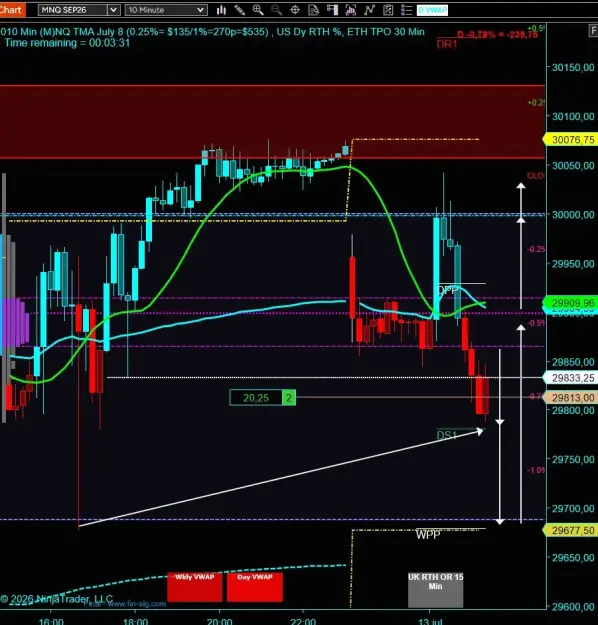The height and width of the screenshot is (625, 598).
Task: Click the 30000,00 price axis label
Action: click(x=573, y=214)
